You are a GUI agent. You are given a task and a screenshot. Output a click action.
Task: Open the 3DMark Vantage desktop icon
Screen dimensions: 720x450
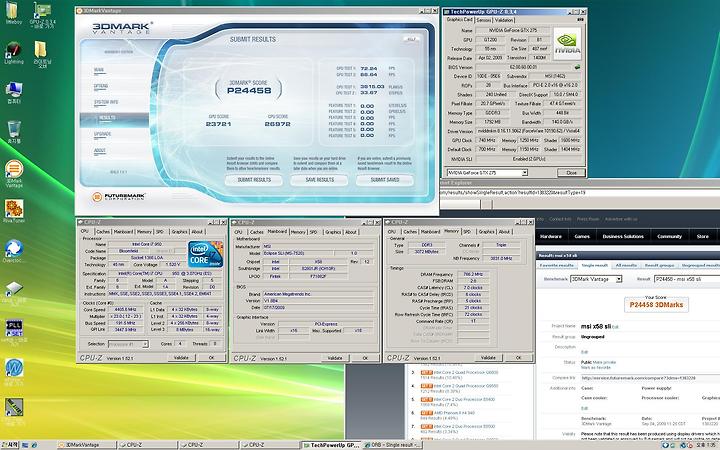(14, 173)
